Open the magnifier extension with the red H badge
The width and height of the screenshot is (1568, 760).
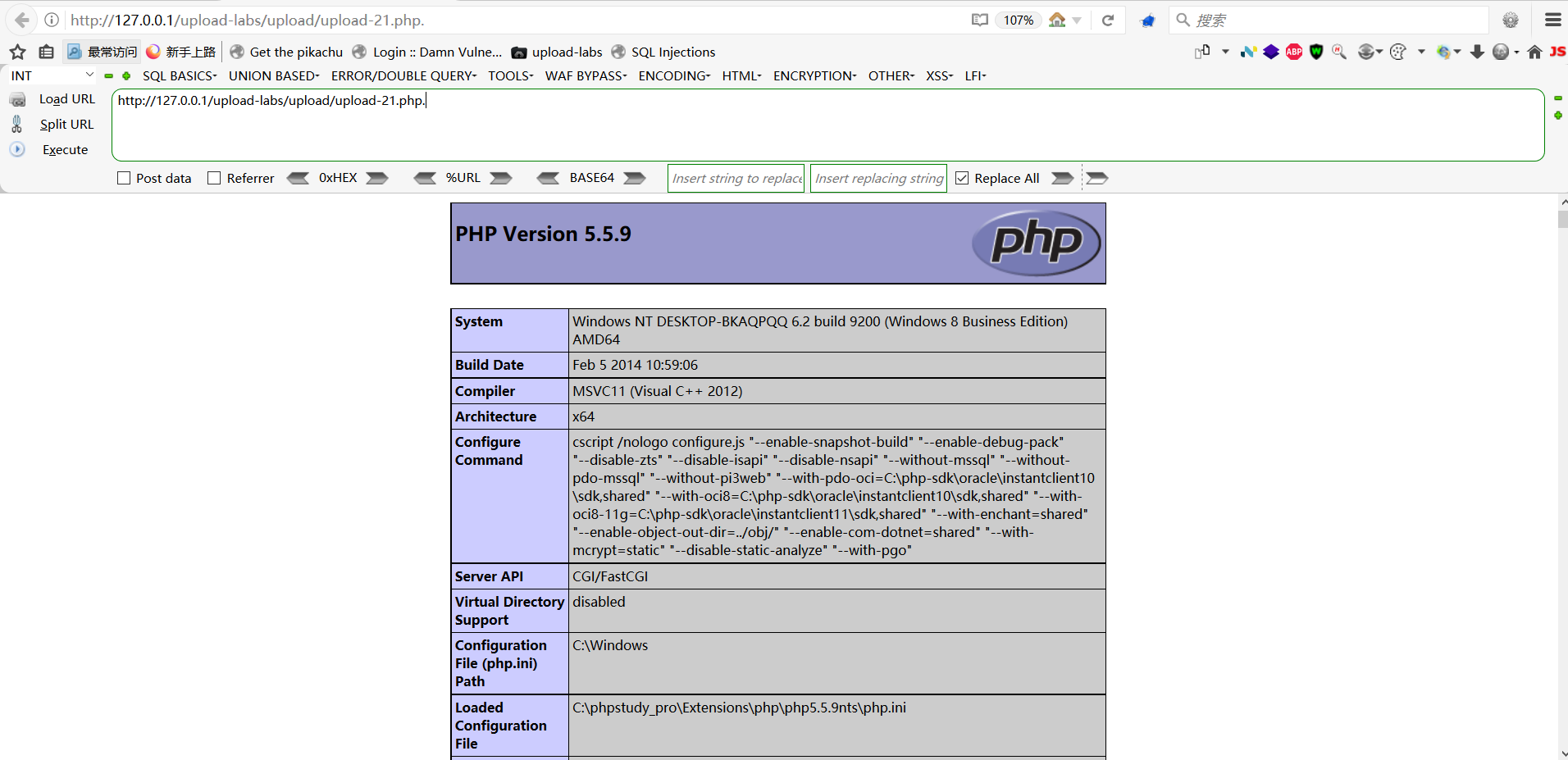click(1339, 52)
